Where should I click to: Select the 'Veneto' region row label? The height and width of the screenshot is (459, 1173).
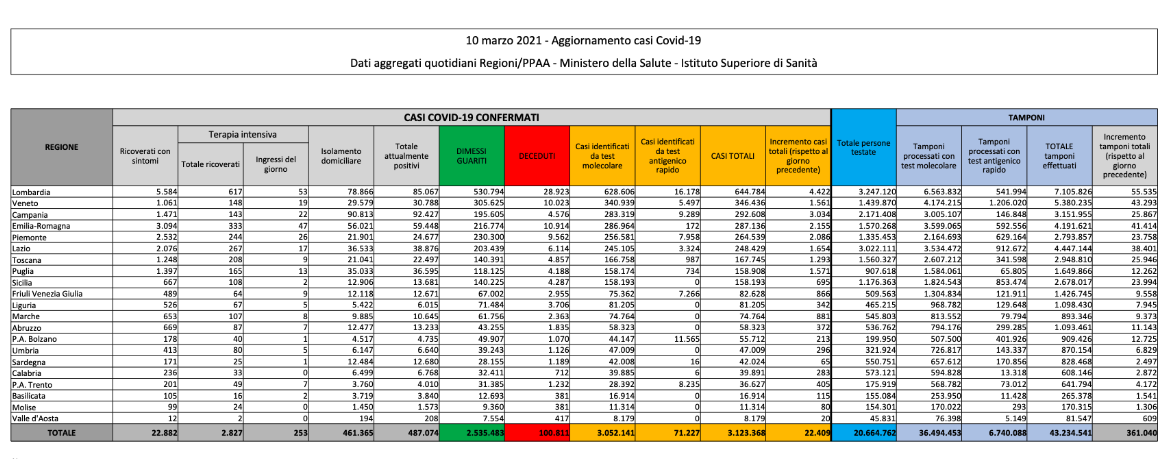(25, 202)
